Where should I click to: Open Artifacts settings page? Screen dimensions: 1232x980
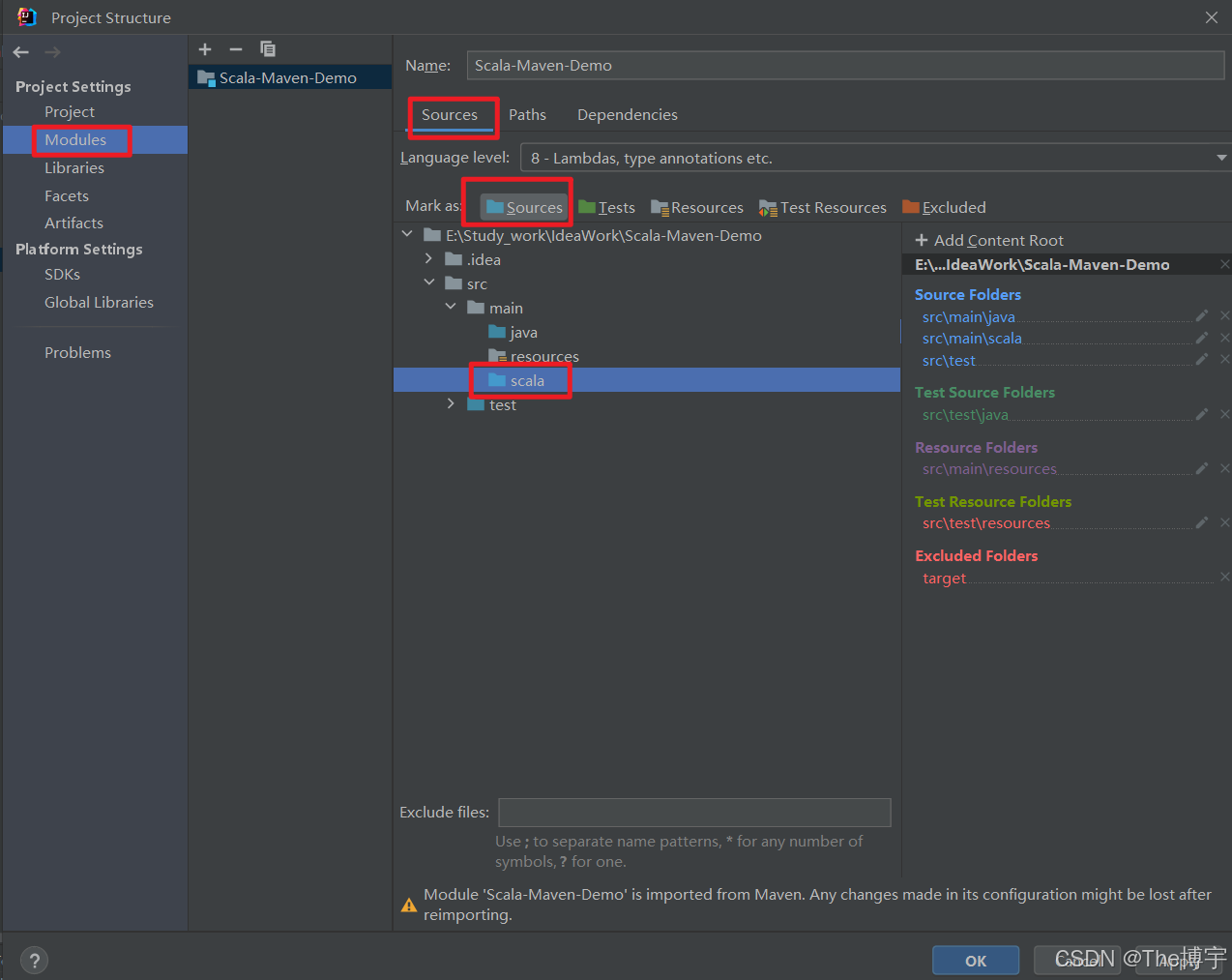tap(73, 223)
